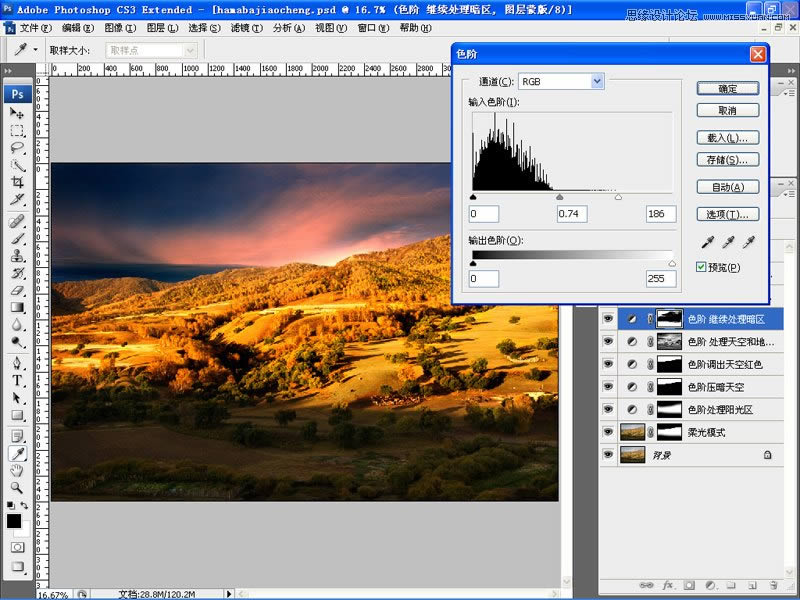800x600 pixels.
Task: Select the Move tool in toolbox
Action: (18, 113)
